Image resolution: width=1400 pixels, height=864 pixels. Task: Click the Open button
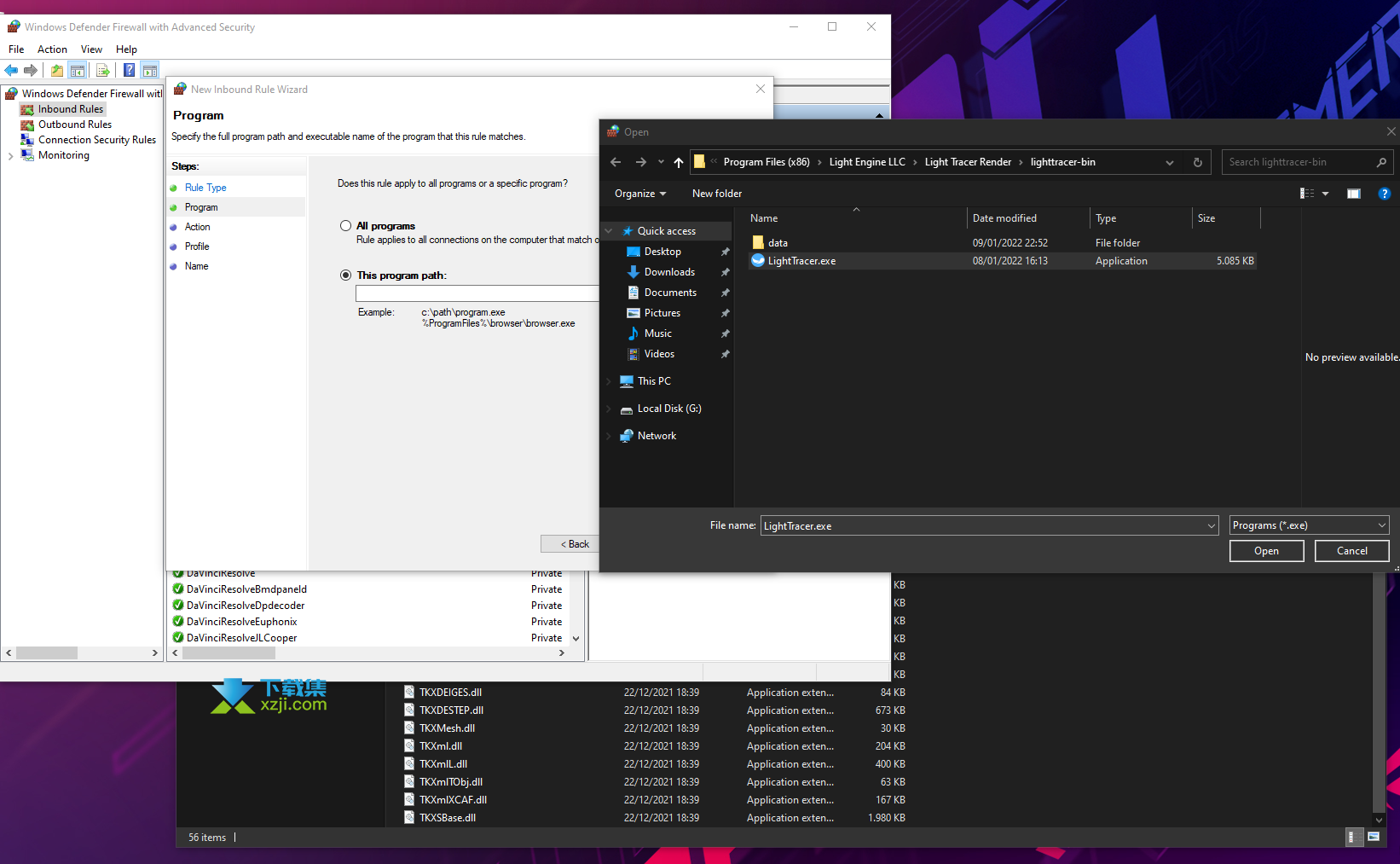pyautogui.click(x=1266, y=551)
